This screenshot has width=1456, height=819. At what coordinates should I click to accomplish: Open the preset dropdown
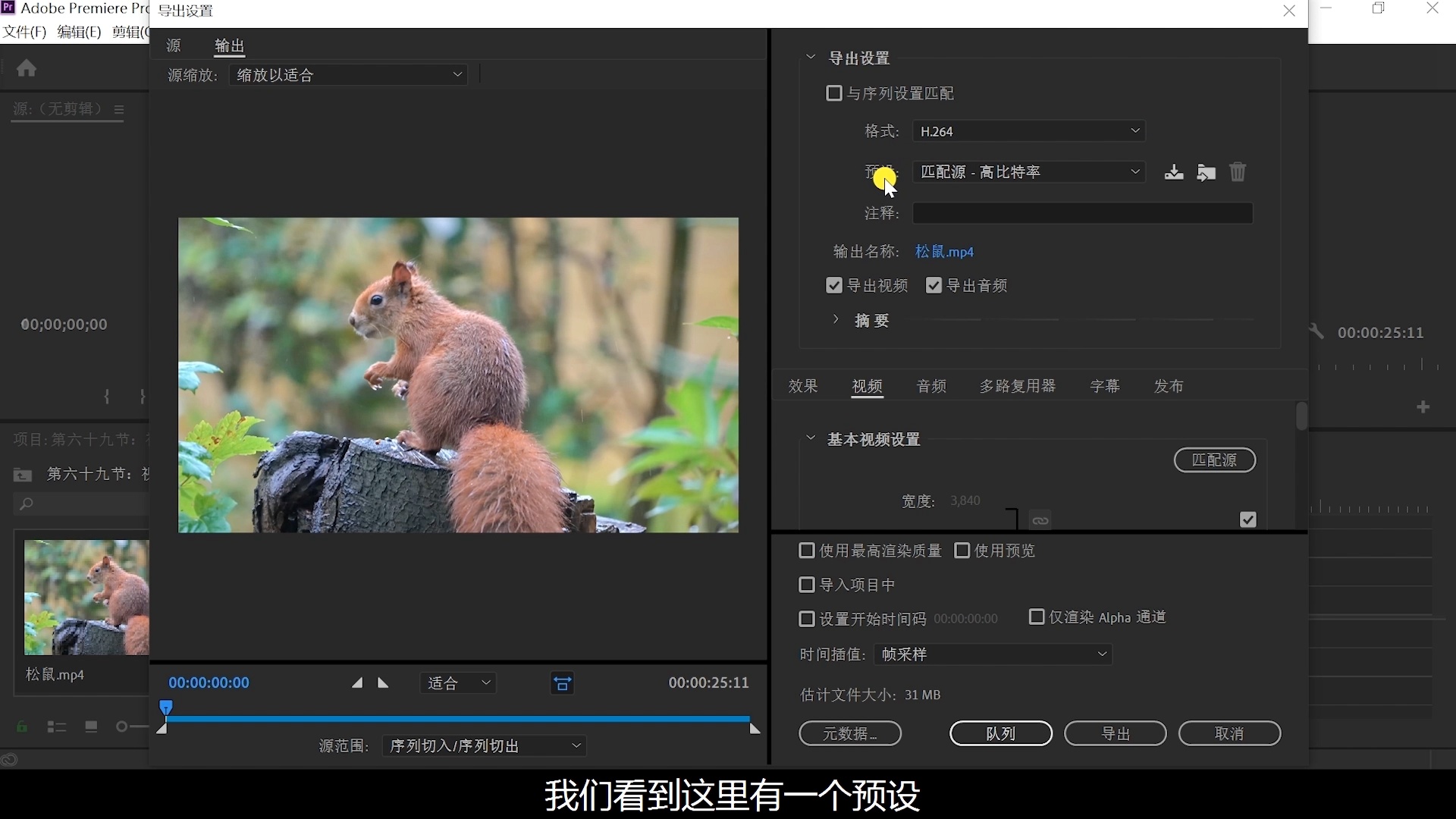click(x=1029, y=172)
